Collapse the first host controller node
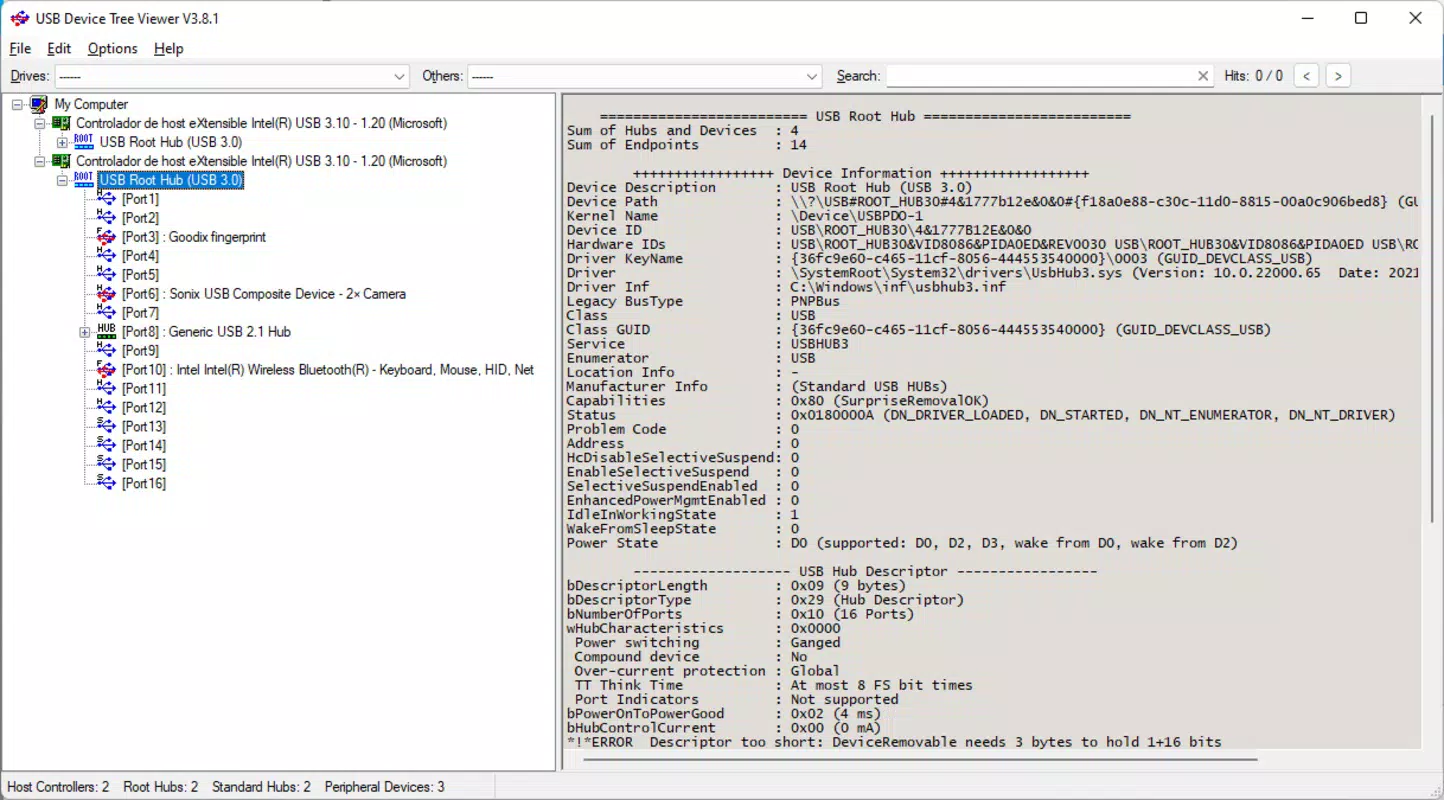Screen dimensions: 1444x800 pyautogui.click(x=40, y=123)
